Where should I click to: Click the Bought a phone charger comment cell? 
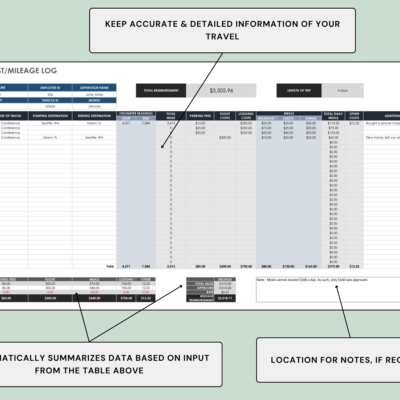[x=382, y=123]
